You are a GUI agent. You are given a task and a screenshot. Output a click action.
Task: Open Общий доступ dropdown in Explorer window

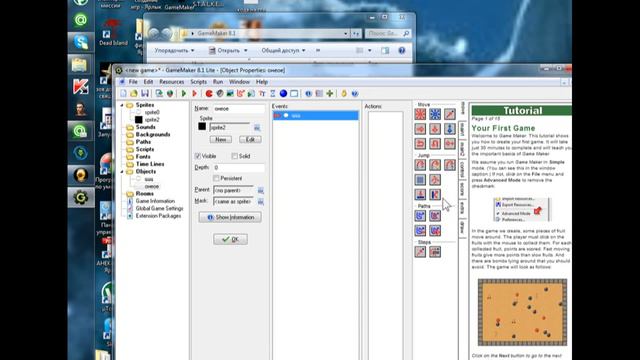(283, 51)
